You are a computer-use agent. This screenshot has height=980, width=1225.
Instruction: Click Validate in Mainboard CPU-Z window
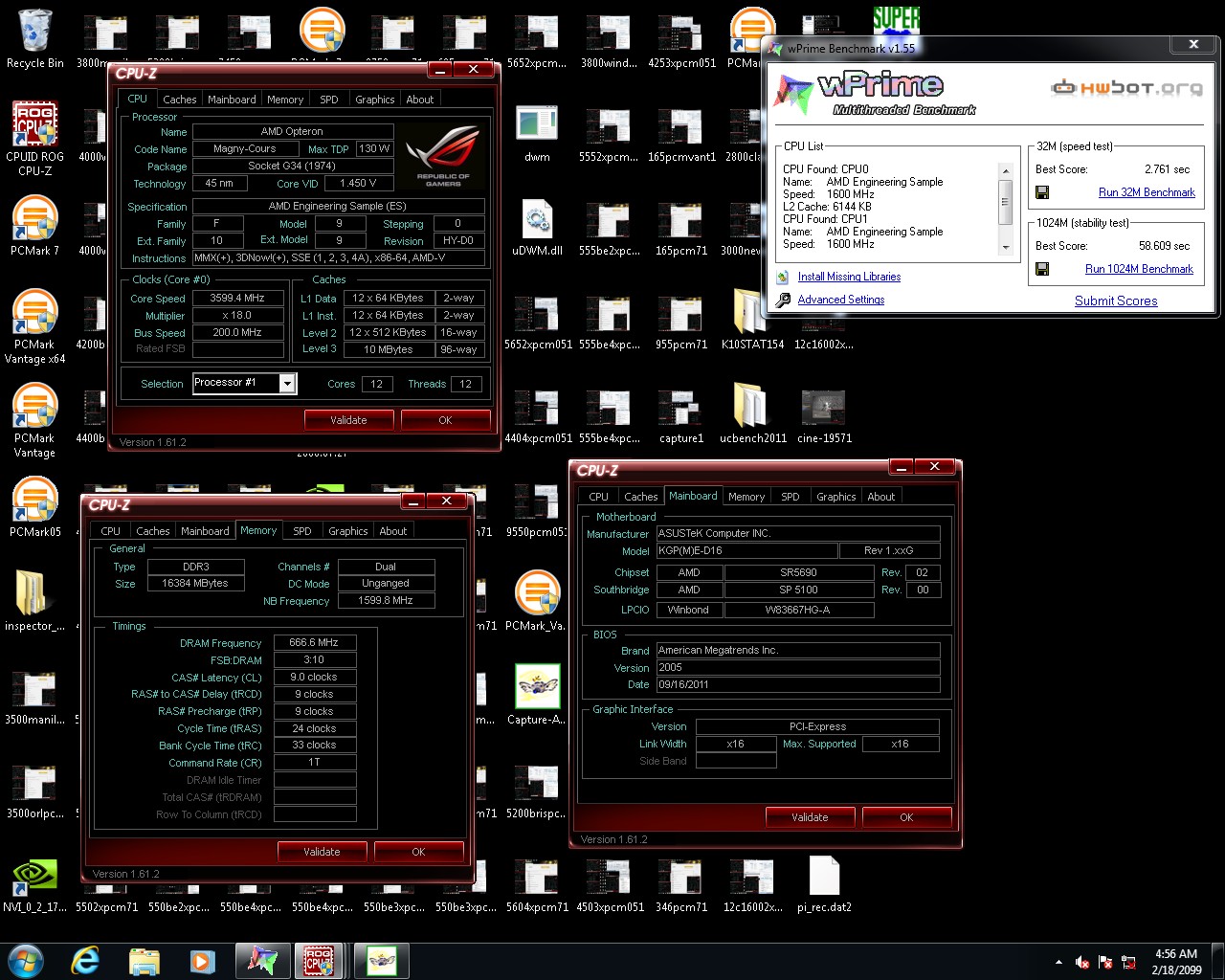(810, 817)
